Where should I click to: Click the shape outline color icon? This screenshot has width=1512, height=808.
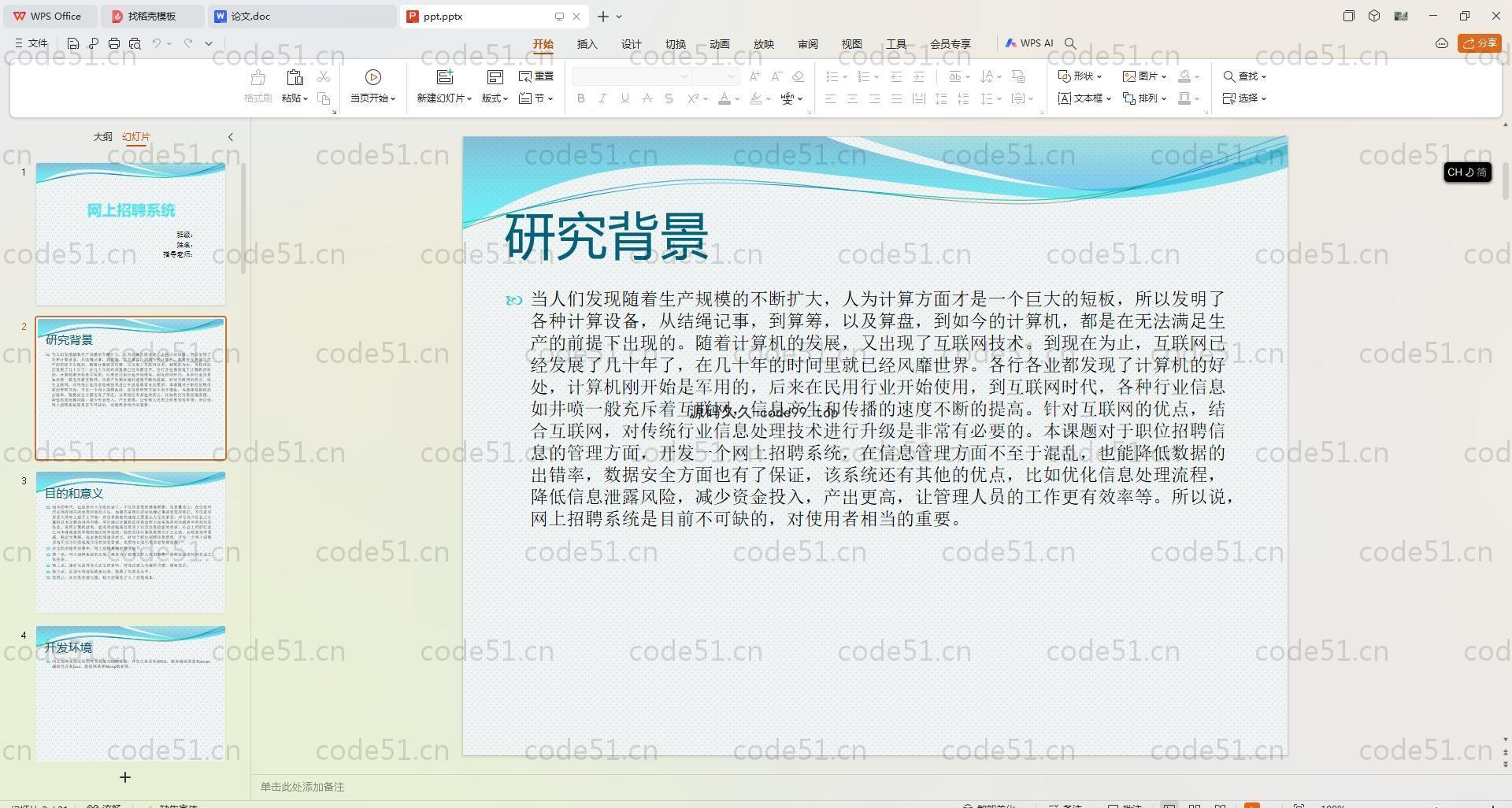[1184, 98]
